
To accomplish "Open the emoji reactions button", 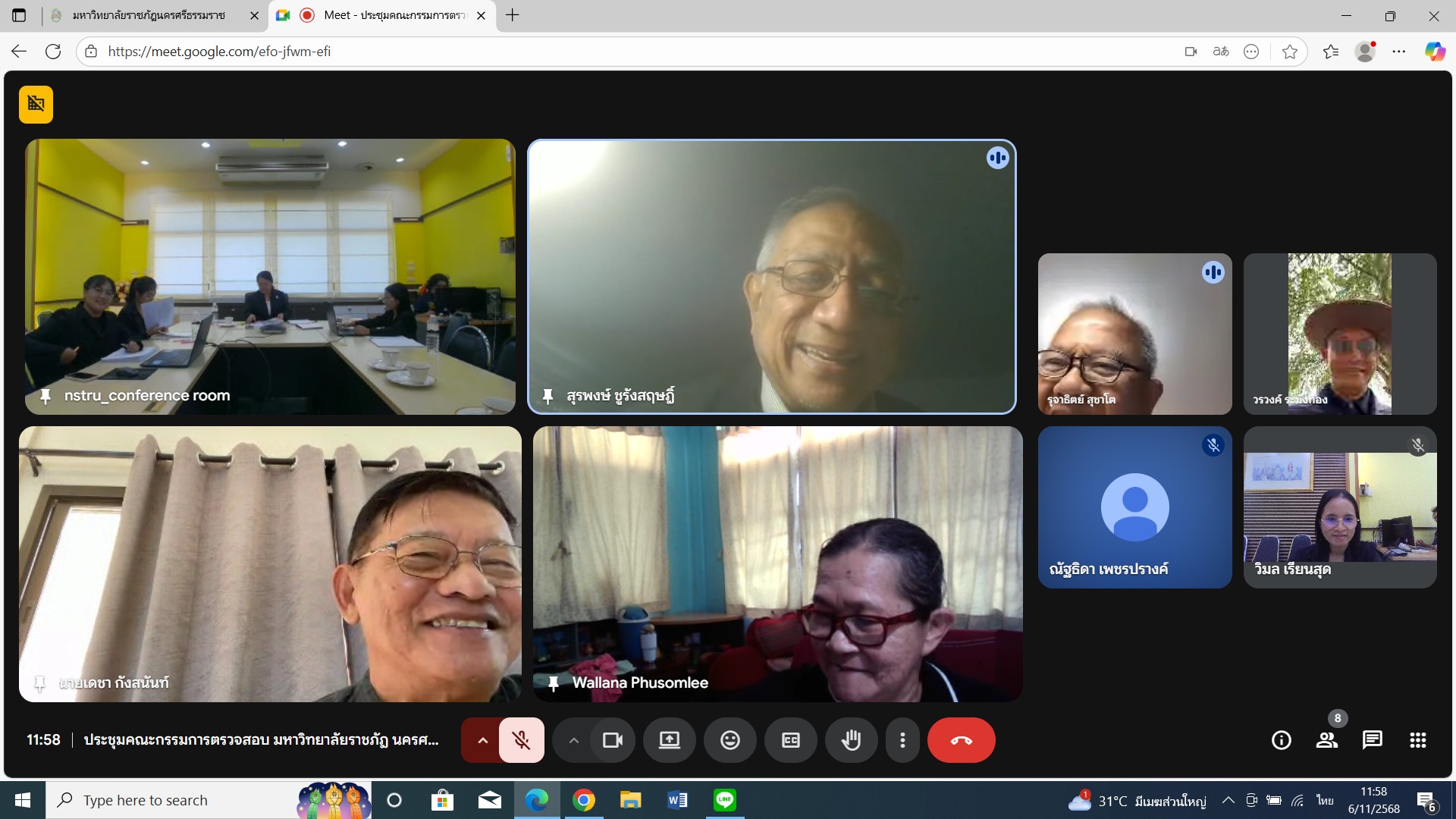I will [x=730, y=740].
